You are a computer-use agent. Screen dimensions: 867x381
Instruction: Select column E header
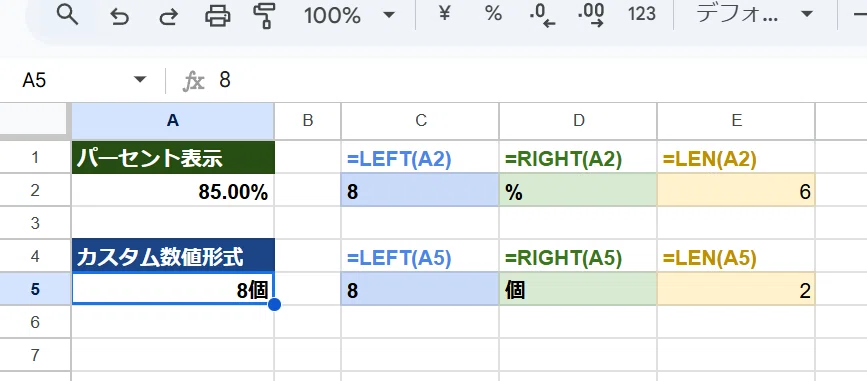pos(736,121)
